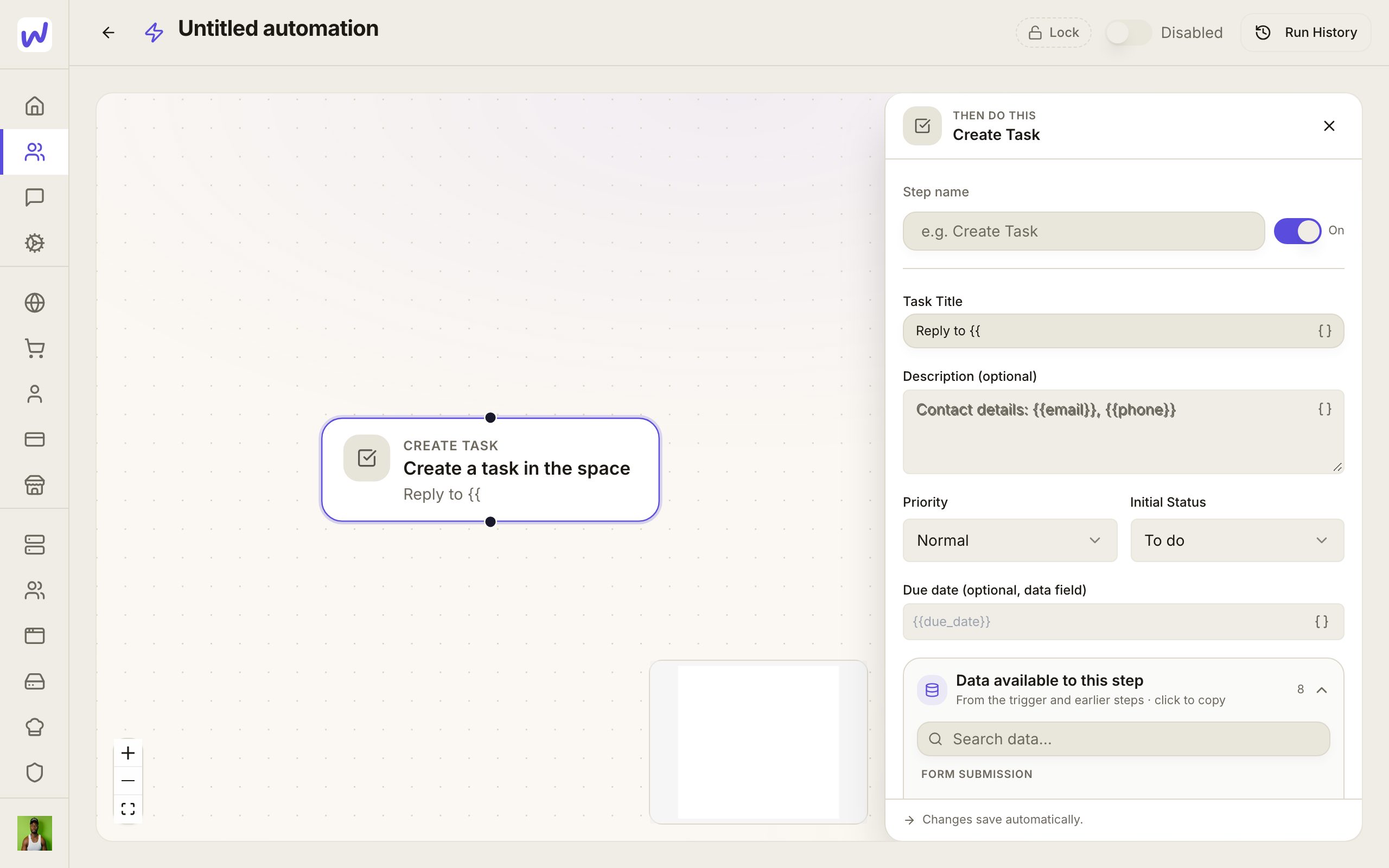Open the chat messages sidebar icon
Image resolution: width=1389 pixels, height=868 pixels.
pyautogui.click(x=34, y=197)
